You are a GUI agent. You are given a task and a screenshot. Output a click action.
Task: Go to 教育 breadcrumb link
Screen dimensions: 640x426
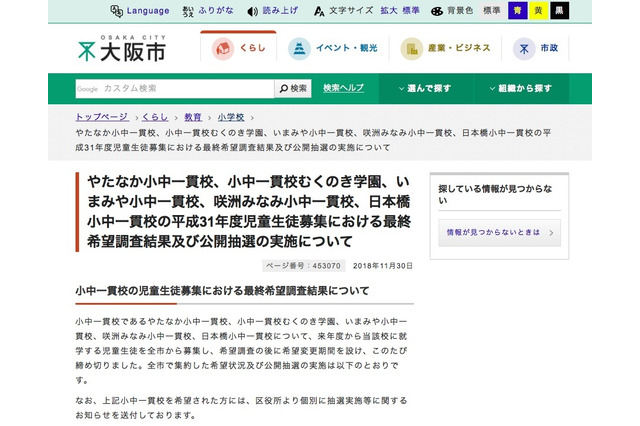(193, 117)
